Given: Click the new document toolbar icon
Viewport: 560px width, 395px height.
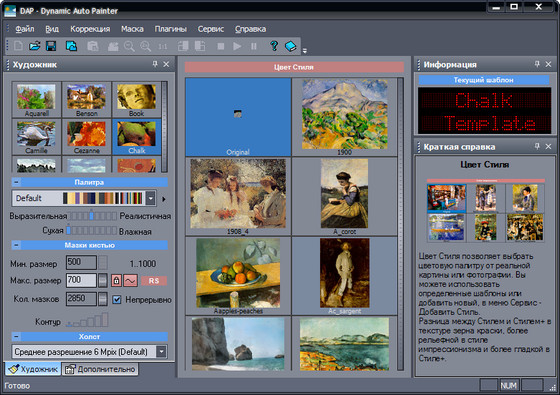Looking at the screenshot, I should 18,46.
